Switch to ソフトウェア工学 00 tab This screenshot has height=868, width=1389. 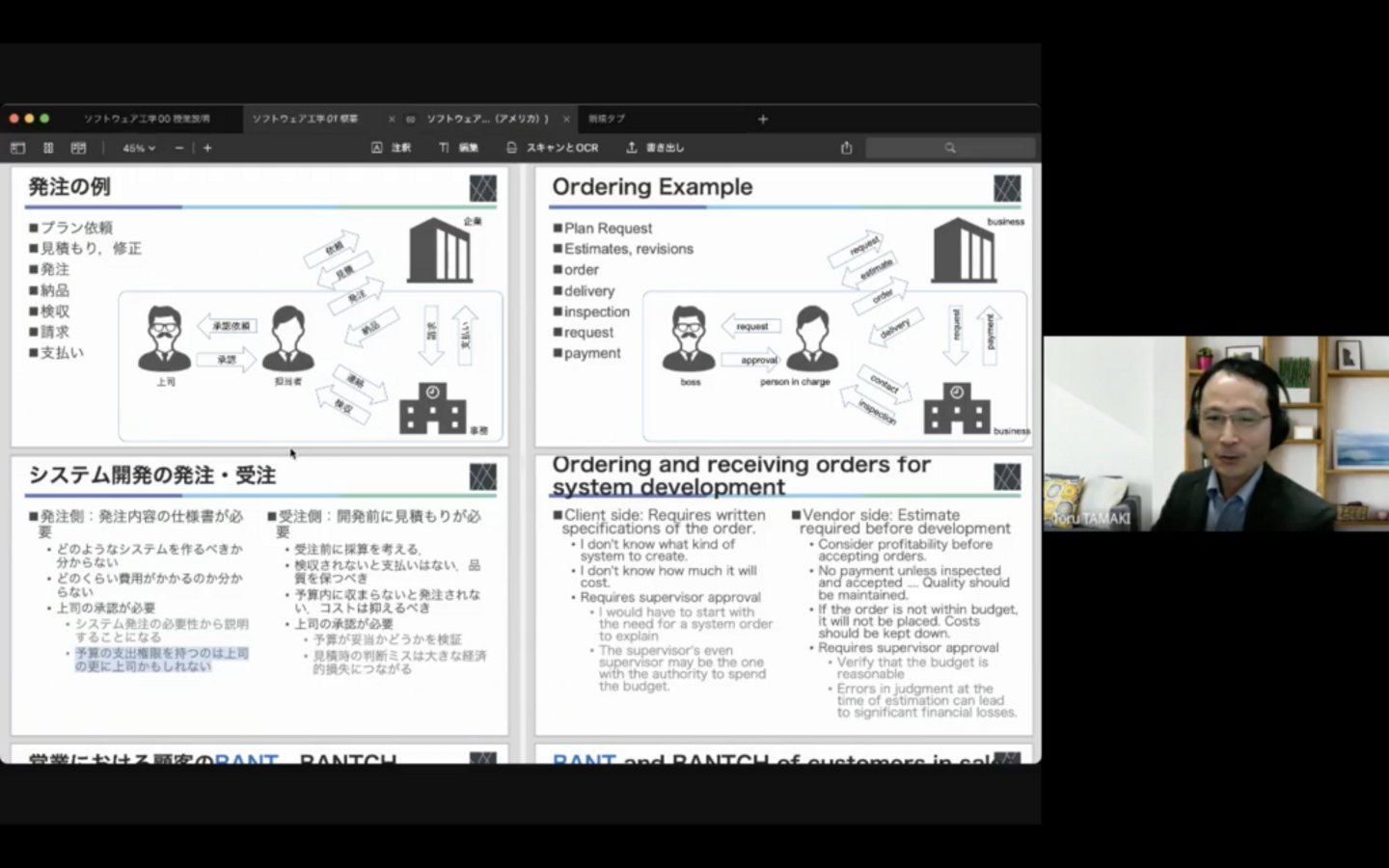pos(147,119)
